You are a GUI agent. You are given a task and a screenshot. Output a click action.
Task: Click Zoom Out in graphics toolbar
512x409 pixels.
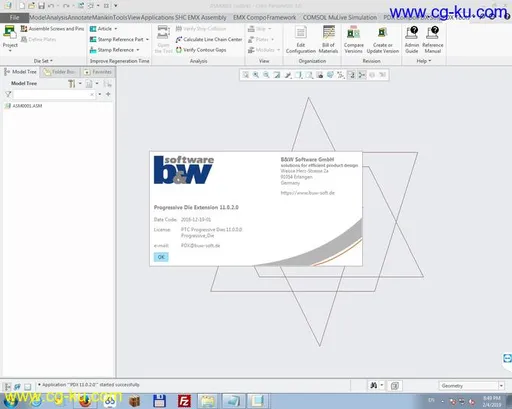[x=266, y=75]
